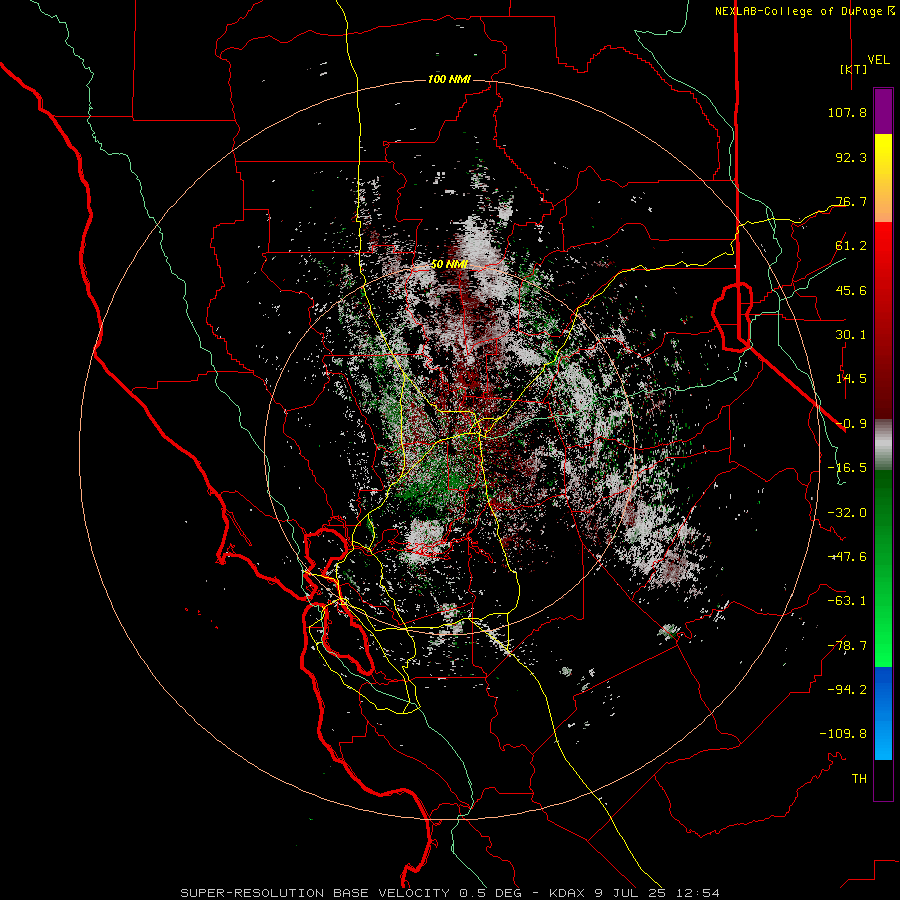Click the 107.8 velocity scale value
This screenshot has height=900, width=900.
click(x=847, y=112)
